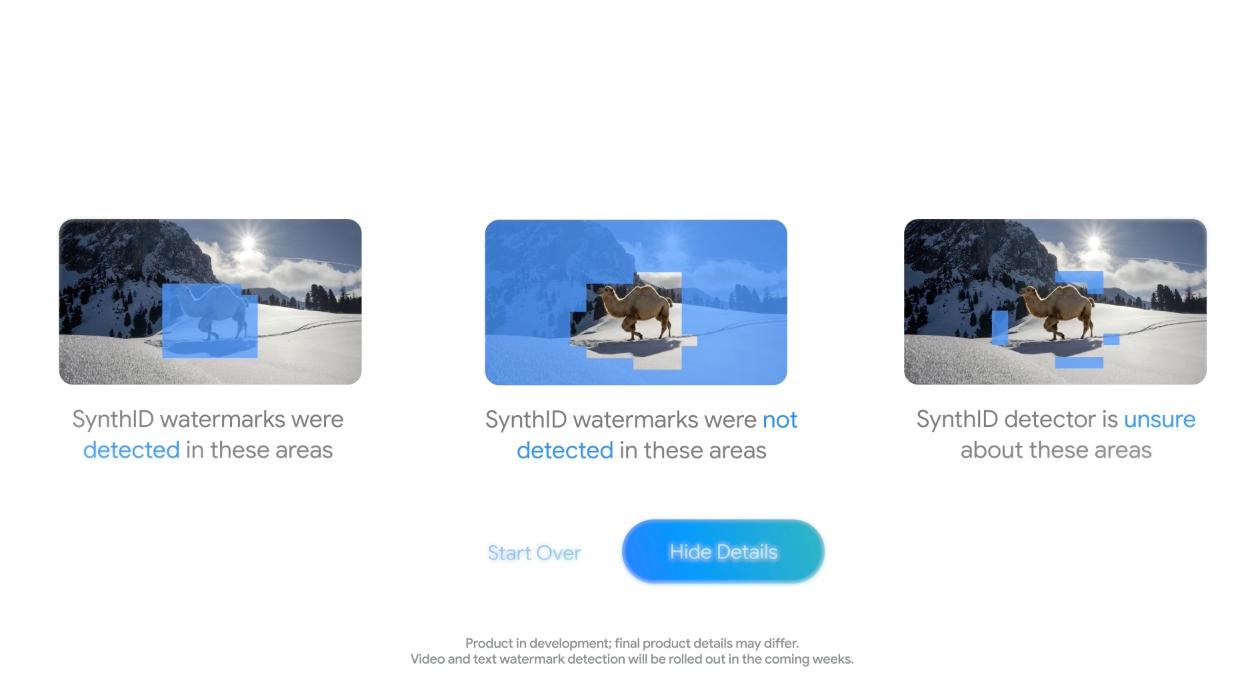Click the "SynthID watermarks were" left caption text
The height and width of the screenshot is (696, 1256).
point(208,420)
